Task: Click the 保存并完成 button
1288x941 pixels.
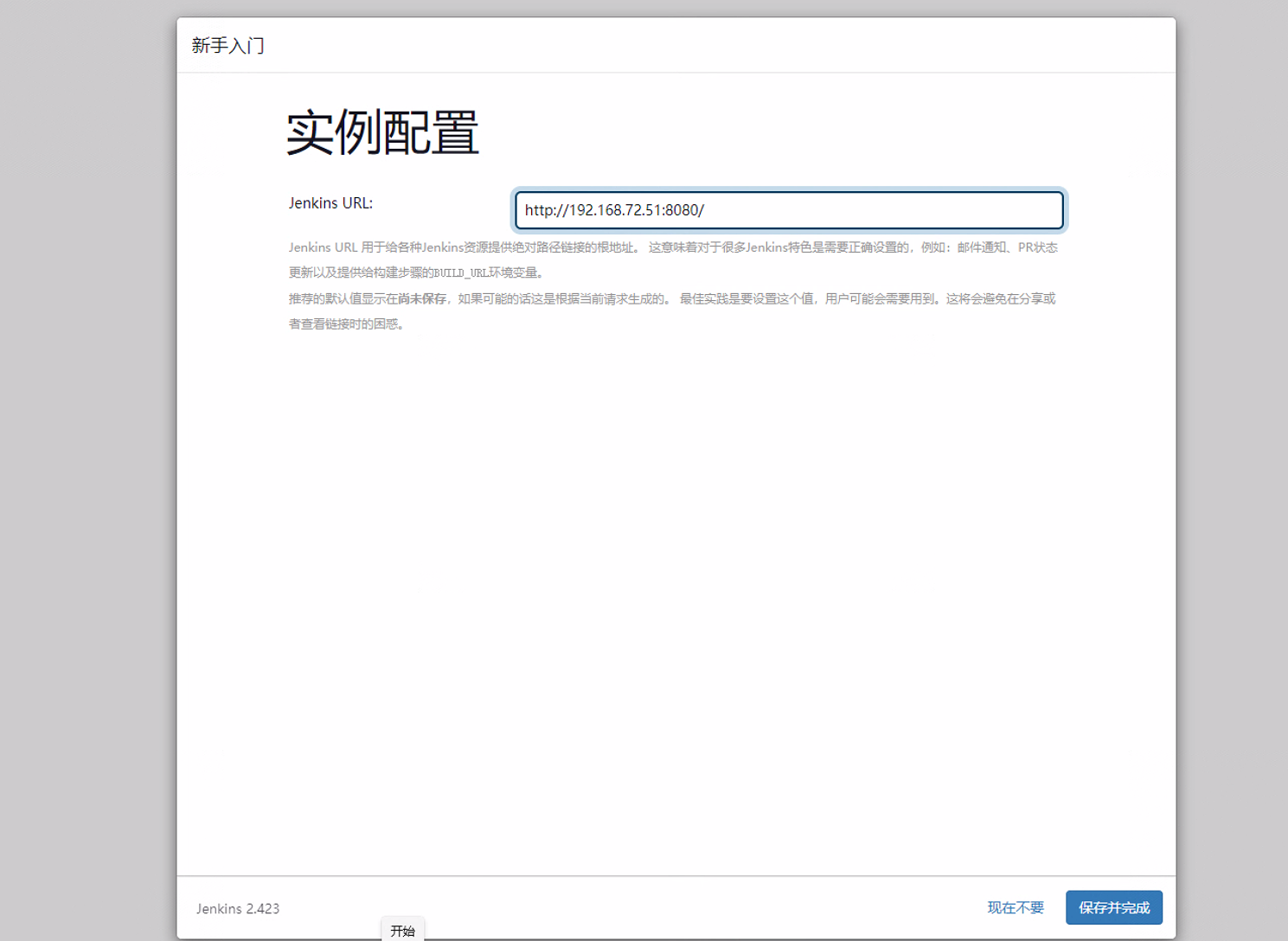Action: 1114,907
